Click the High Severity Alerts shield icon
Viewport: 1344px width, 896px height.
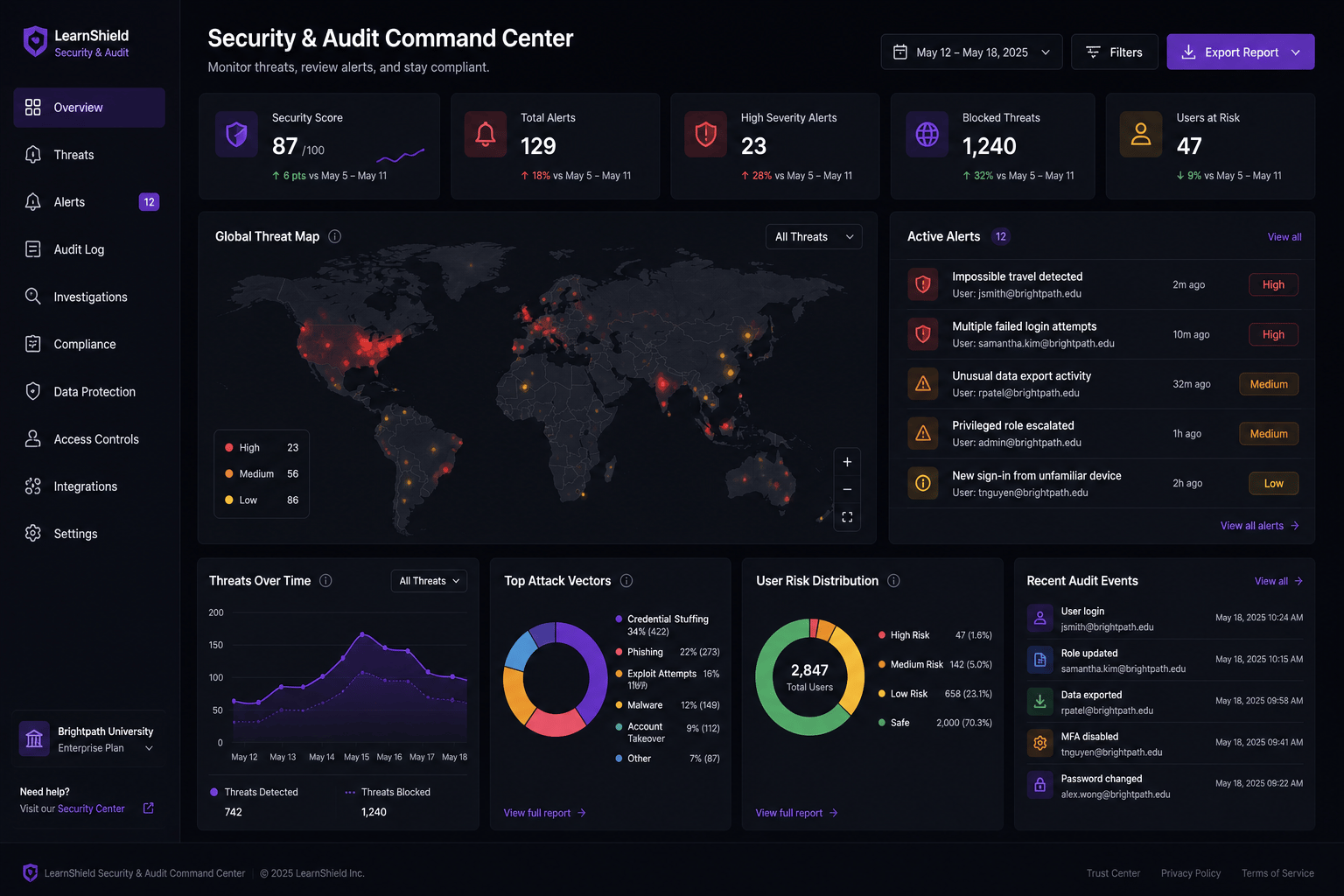tap(705, 134)
